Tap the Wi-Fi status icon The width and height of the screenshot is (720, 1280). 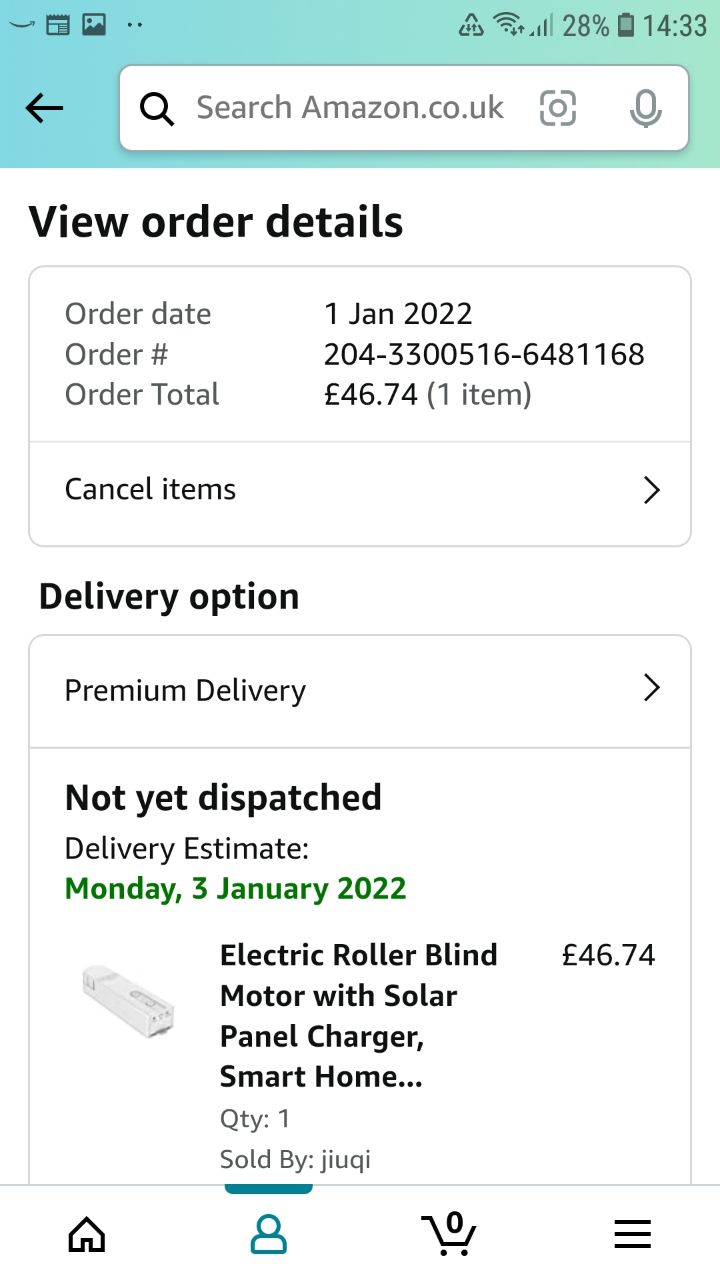point(507,25)
